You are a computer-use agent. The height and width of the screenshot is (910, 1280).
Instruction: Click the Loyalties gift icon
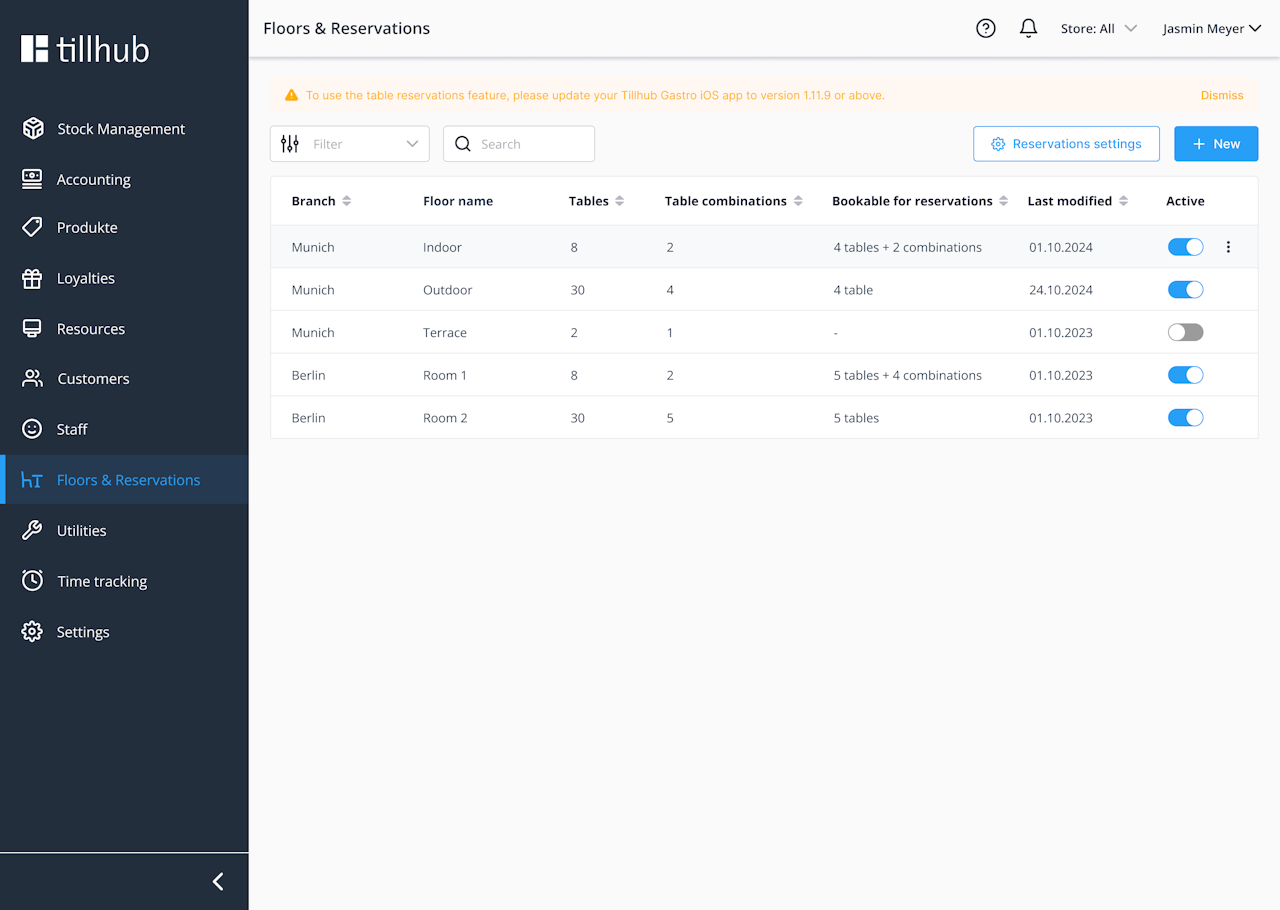pyautogui.click(x=33, y=279)
